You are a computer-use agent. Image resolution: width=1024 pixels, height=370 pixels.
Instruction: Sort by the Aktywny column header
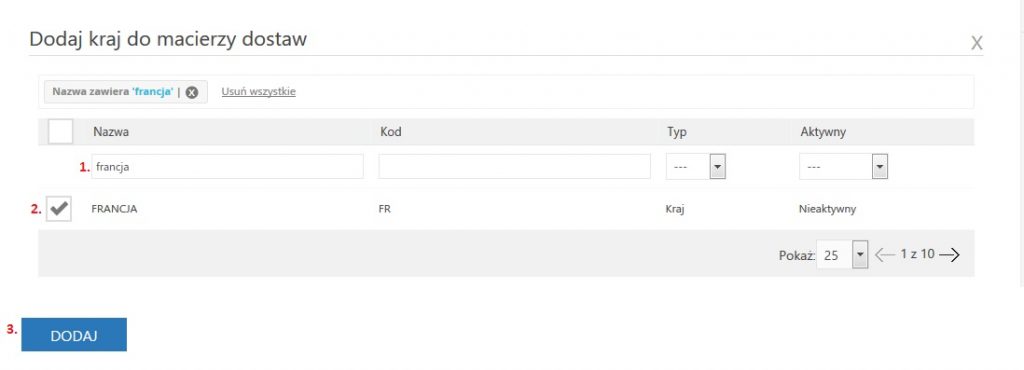(x=823, y=132)
